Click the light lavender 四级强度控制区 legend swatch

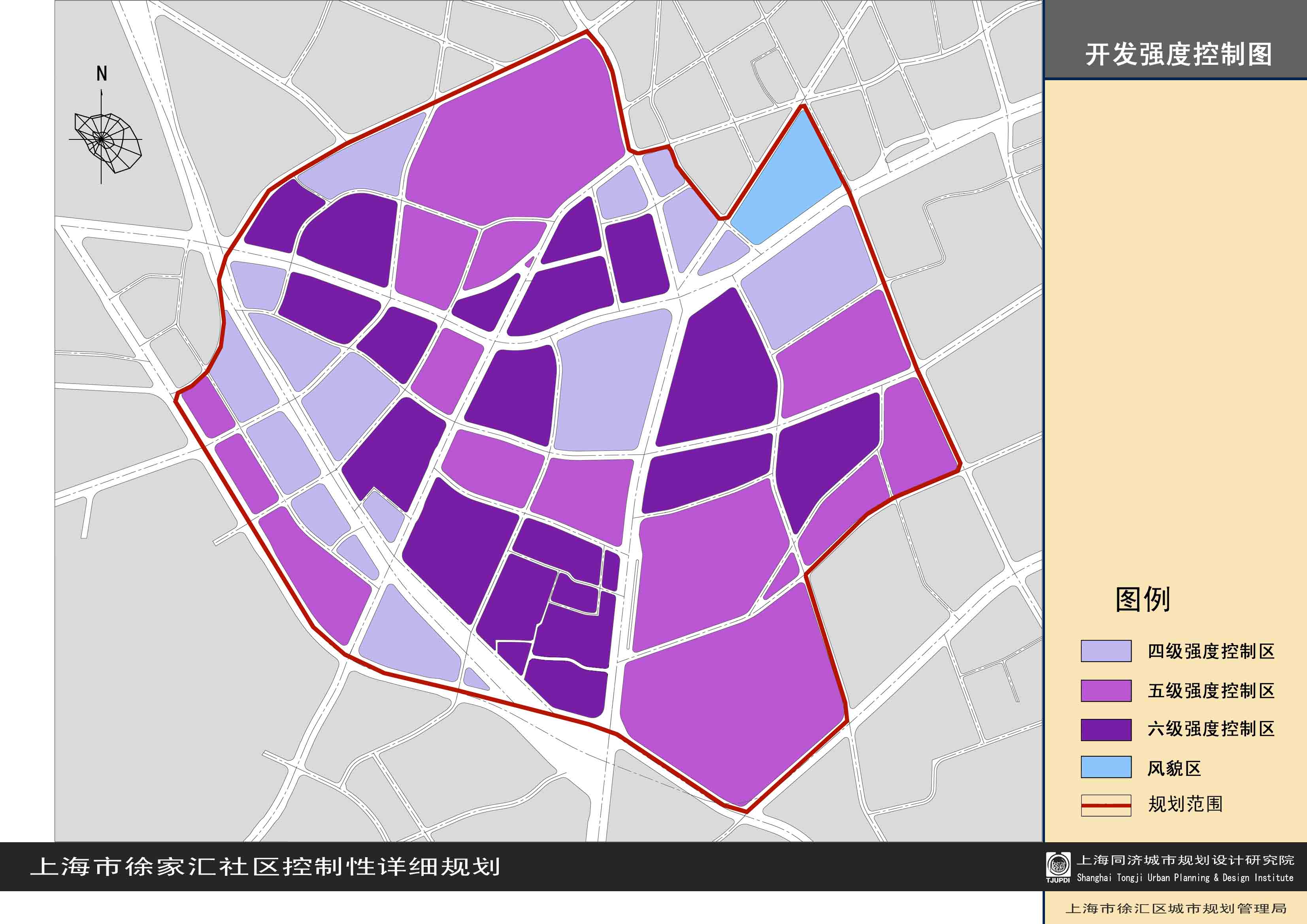(x=1105, y=651)
